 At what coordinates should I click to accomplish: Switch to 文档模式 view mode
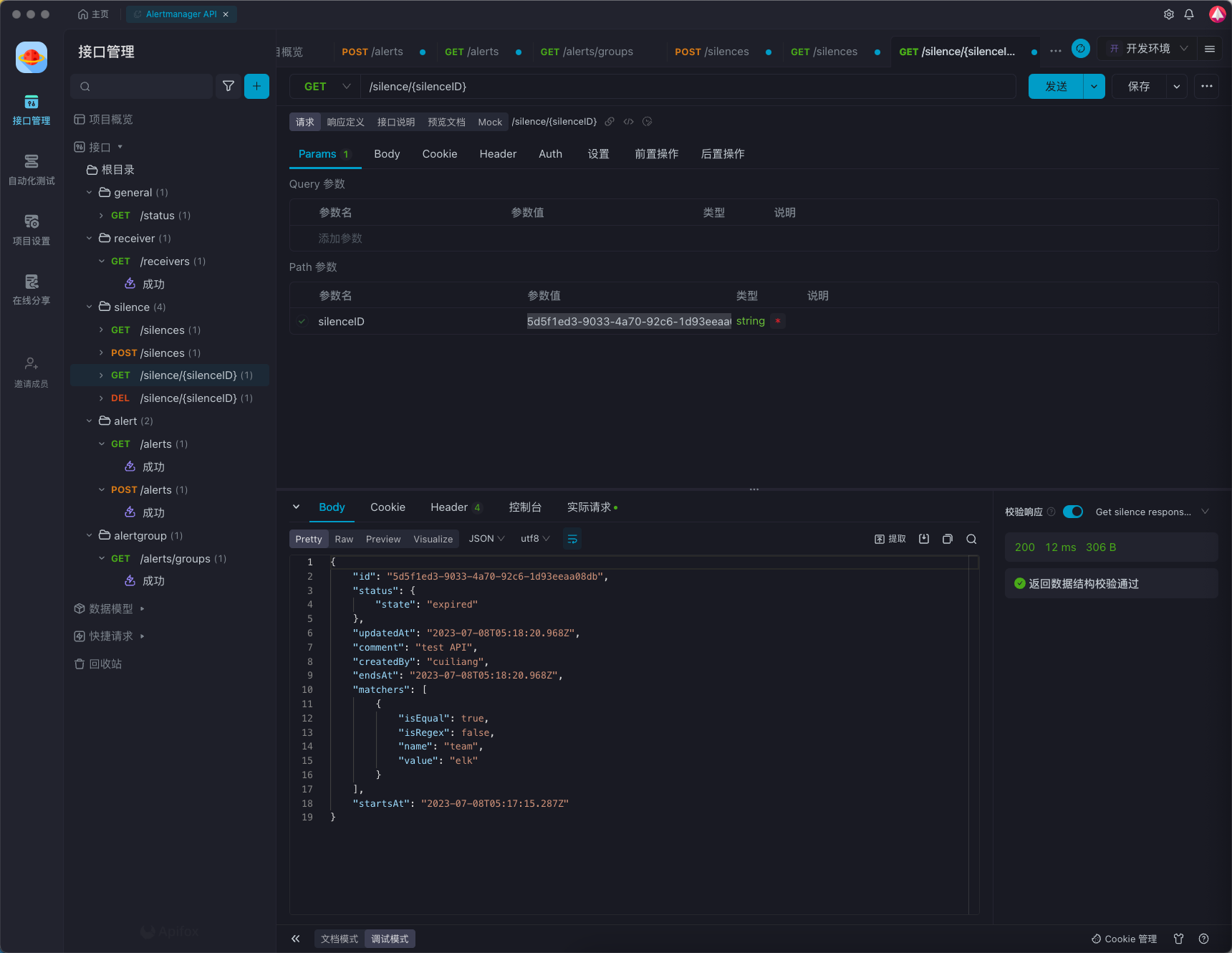tap(340, 939)
